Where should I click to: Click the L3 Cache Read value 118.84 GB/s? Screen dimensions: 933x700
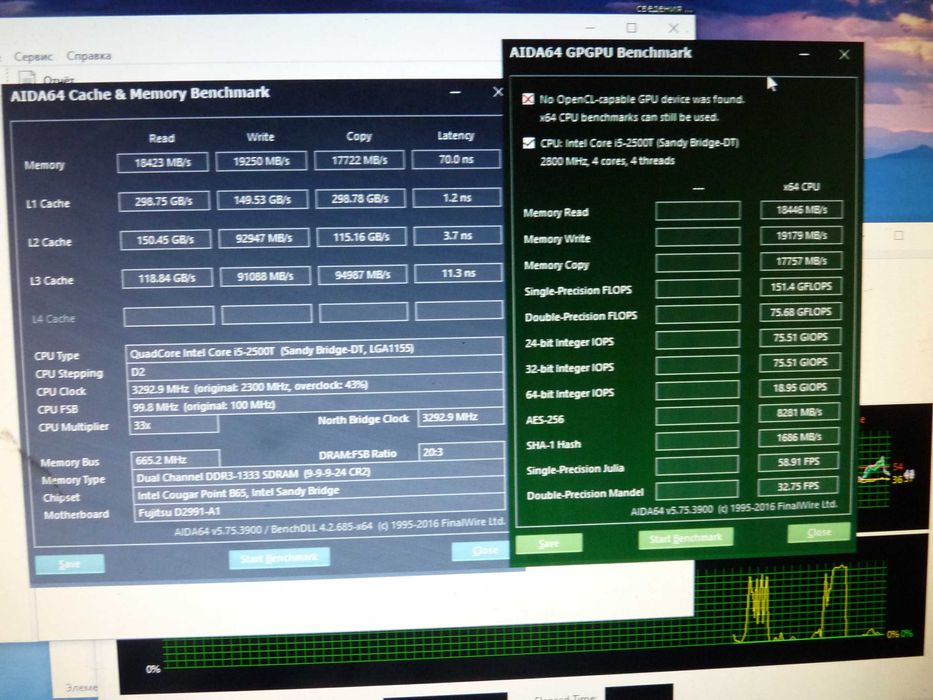[x=167, y=278]
